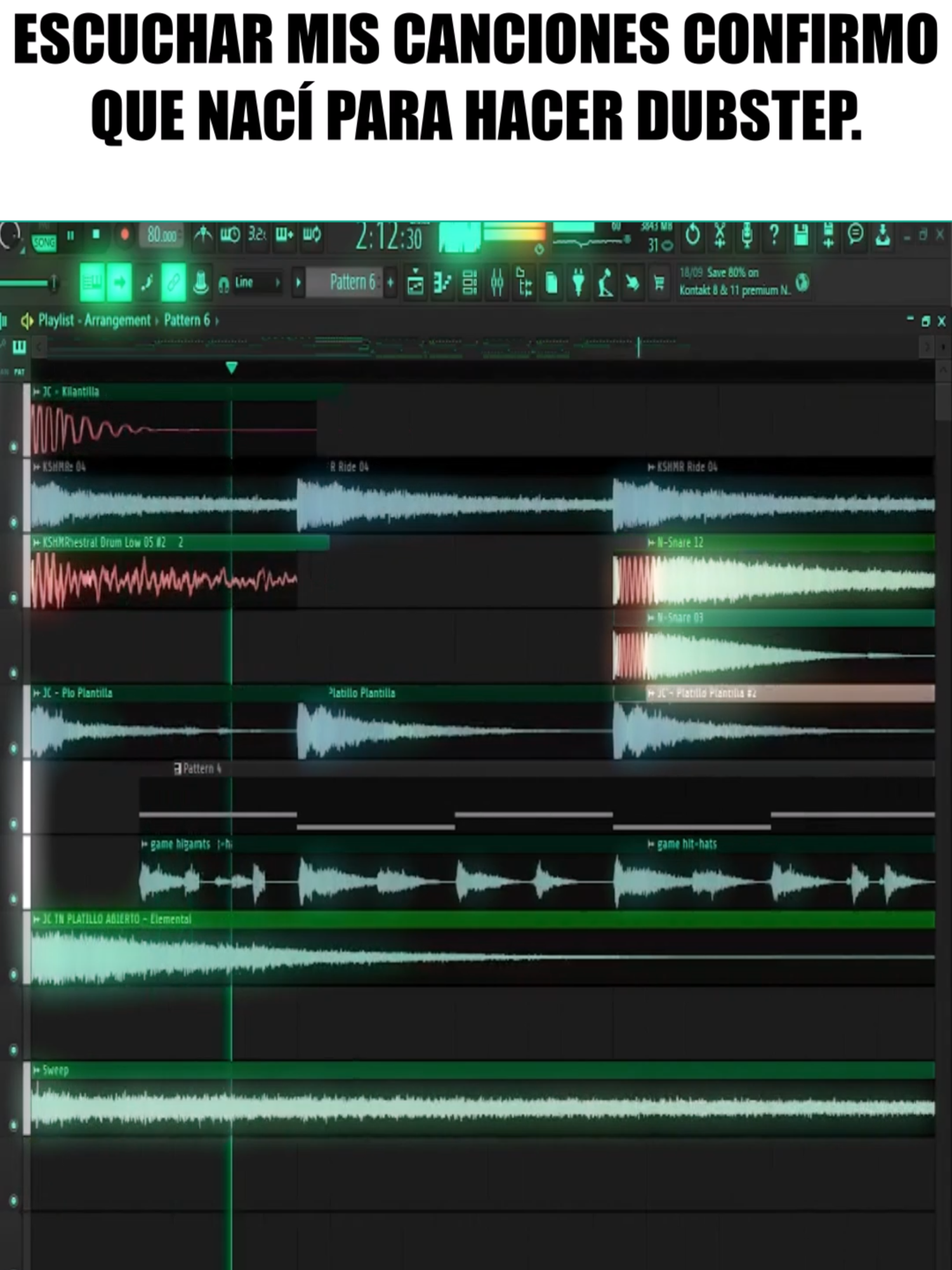Save the project with the floppy icon
This screenshot has width=952, height=1270.
point(801,235)
